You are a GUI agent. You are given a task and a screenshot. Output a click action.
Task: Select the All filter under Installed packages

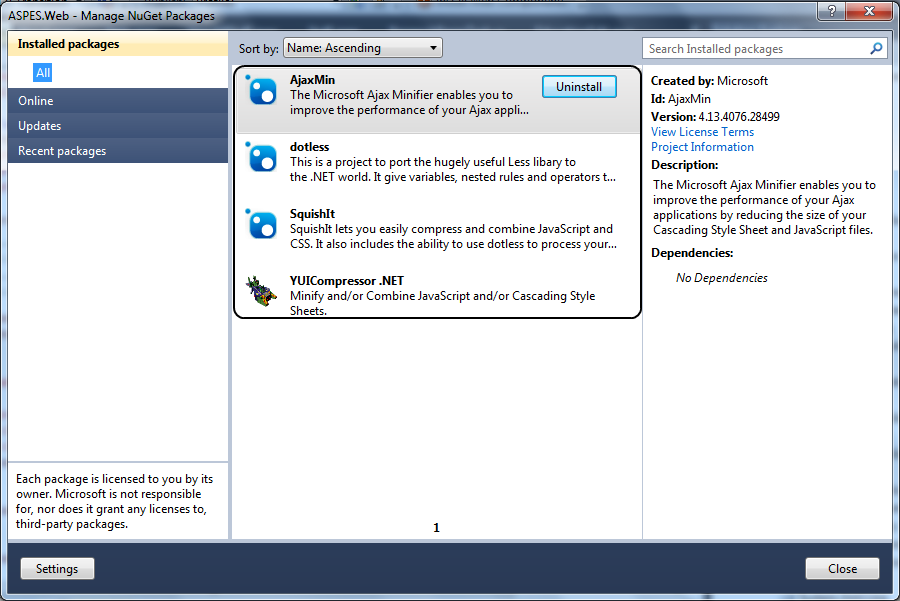point(42,73)
